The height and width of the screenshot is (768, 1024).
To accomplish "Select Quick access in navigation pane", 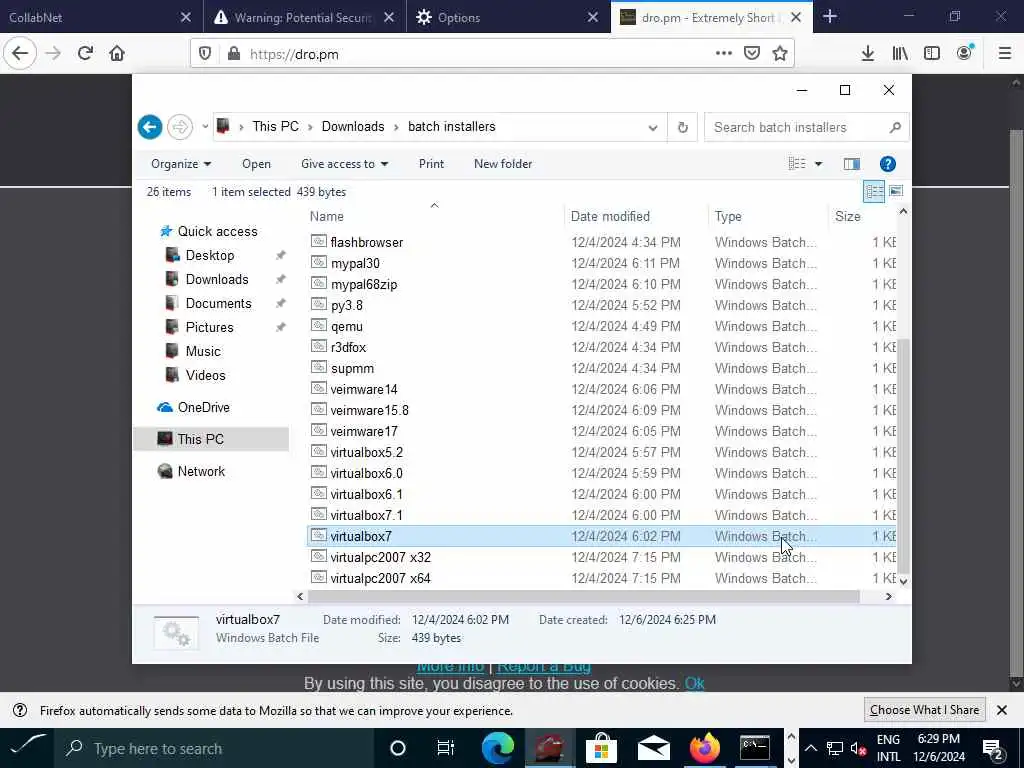I will click(217, 231).
